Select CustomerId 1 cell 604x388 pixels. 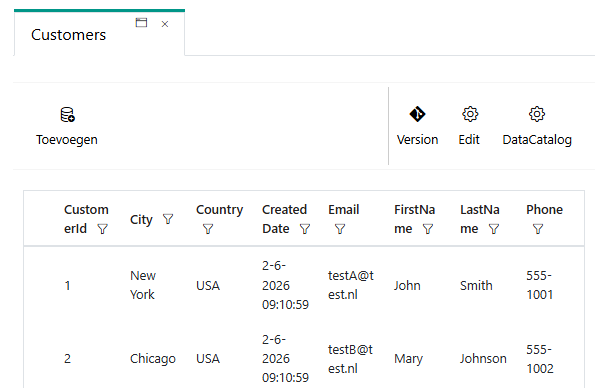(x=67, y=286)
